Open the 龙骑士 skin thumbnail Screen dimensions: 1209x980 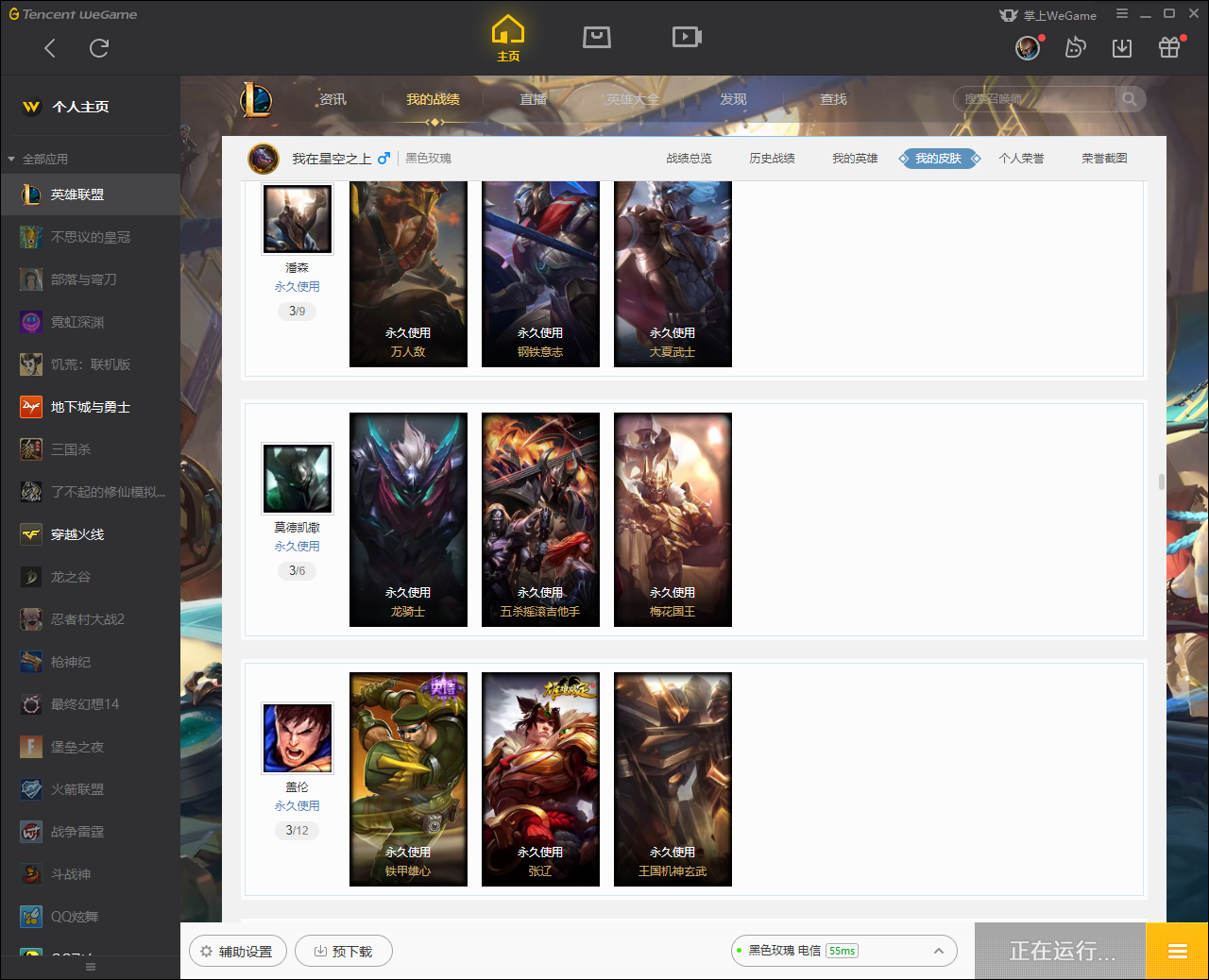[x=408, y=519]
